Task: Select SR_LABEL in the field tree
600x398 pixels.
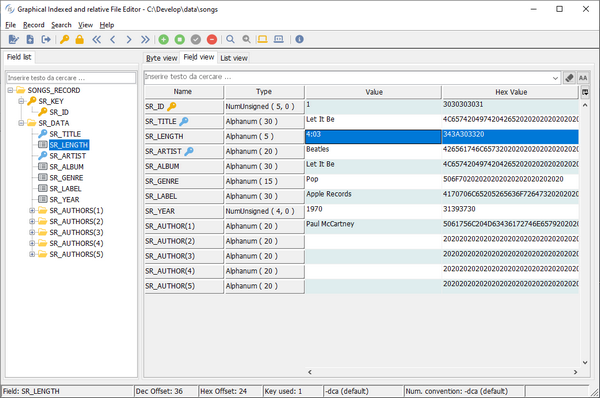Action: 65,189
